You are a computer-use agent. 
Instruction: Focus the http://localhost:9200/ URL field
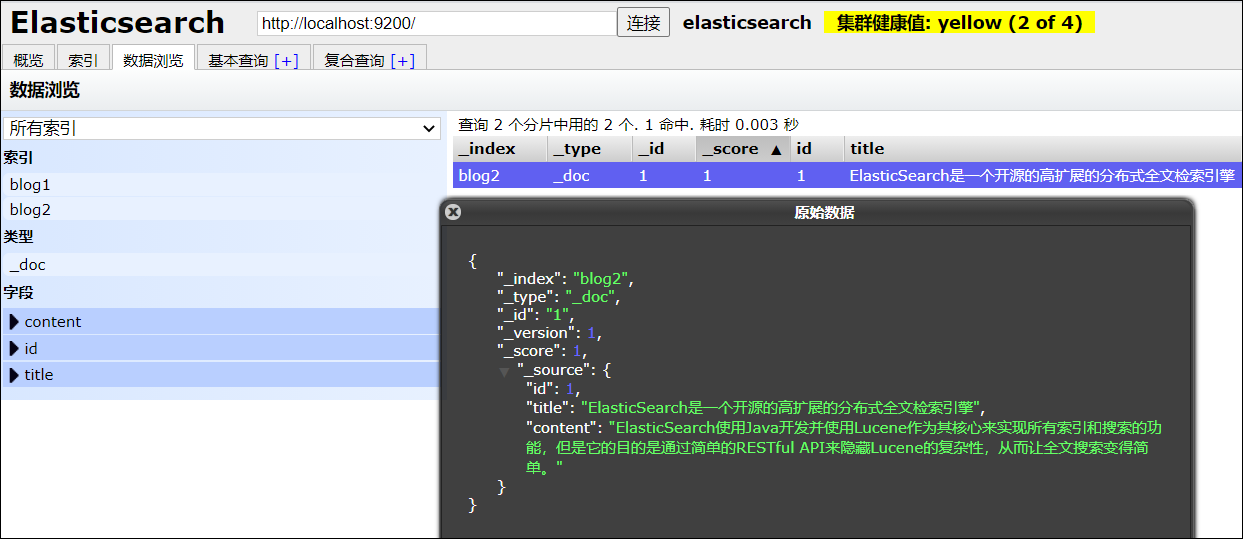[x=437, y=23]
